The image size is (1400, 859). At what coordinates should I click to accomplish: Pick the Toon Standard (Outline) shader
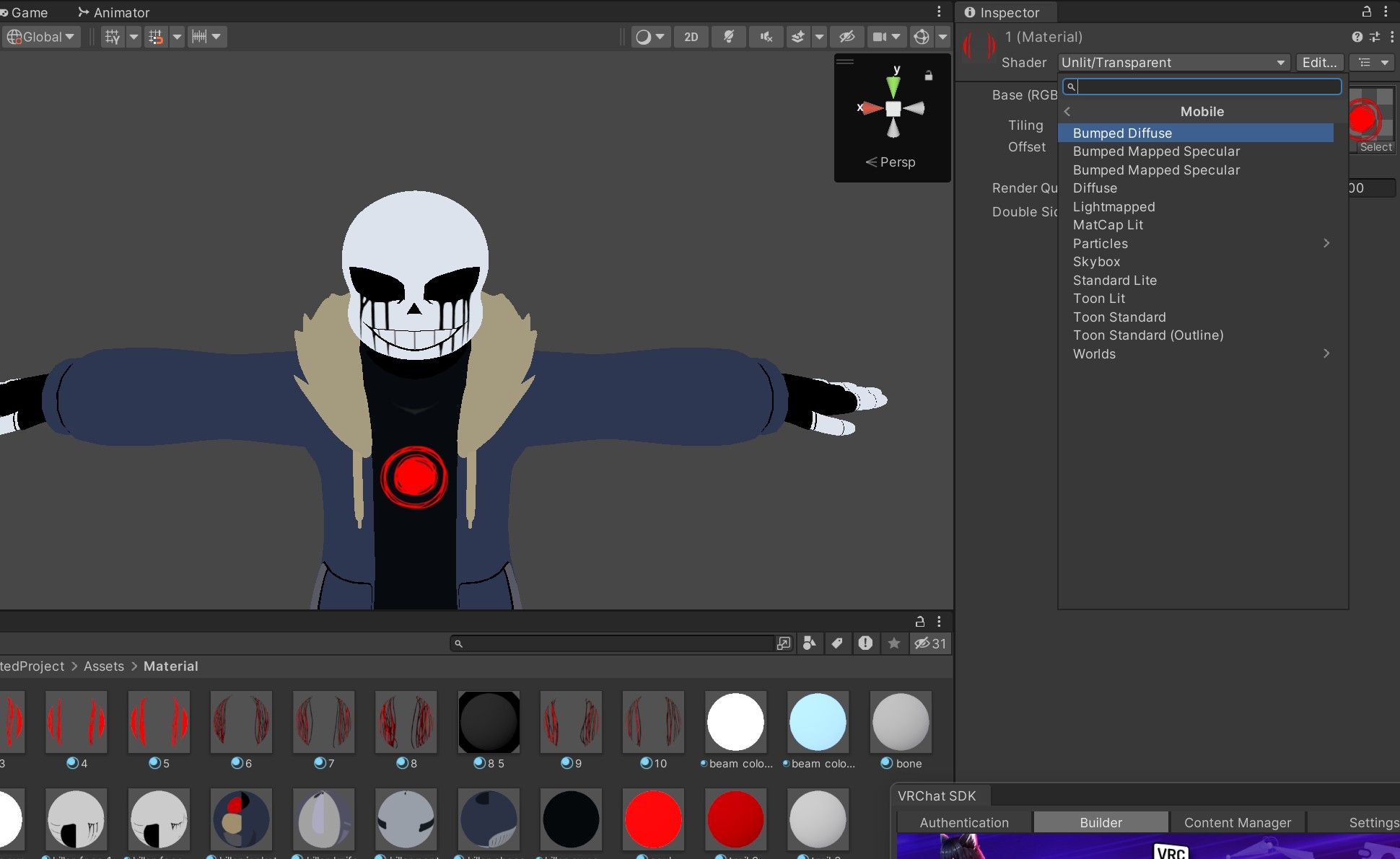pyautogui.click(x=1196, y=335)
